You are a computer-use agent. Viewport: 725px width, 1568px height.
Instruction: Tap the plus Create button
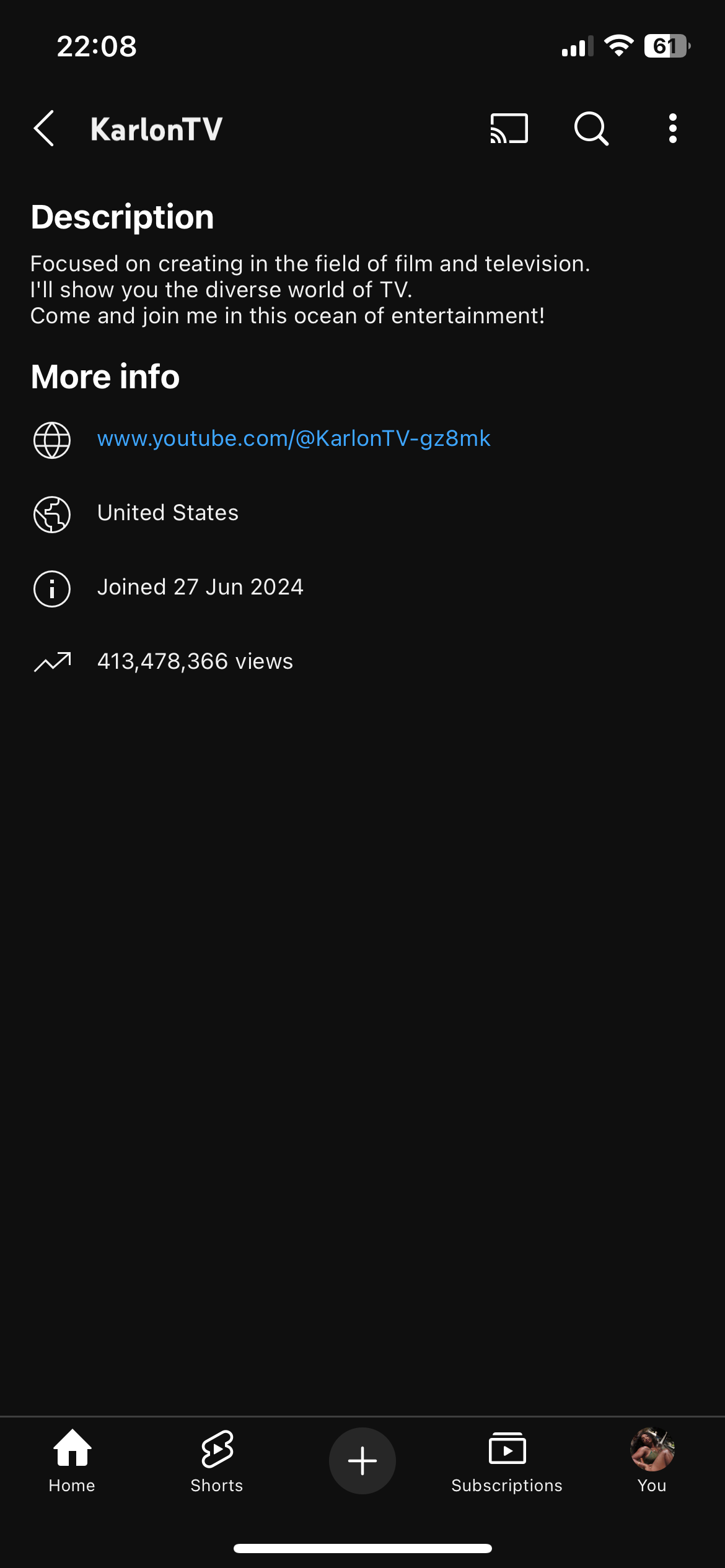pyautogui.click(x=362, y=1461)
